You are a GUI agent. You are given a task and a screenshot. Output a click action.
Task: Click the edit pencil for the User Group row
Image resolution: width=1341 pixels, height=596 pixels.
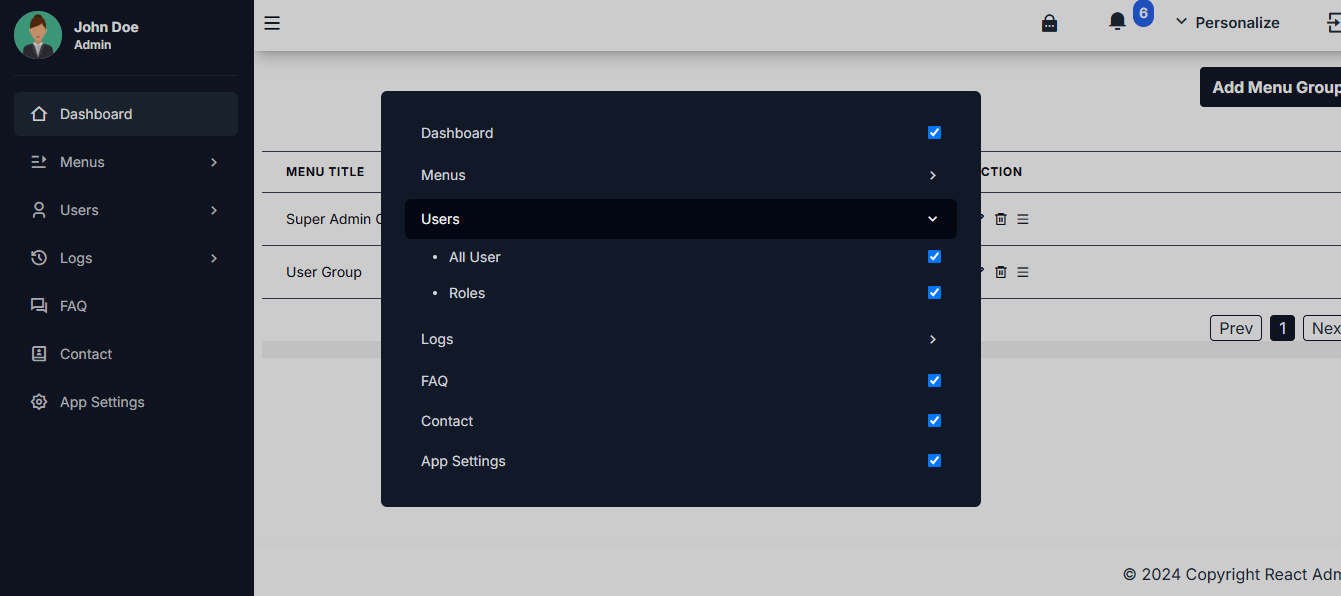[x=979, y=271]
